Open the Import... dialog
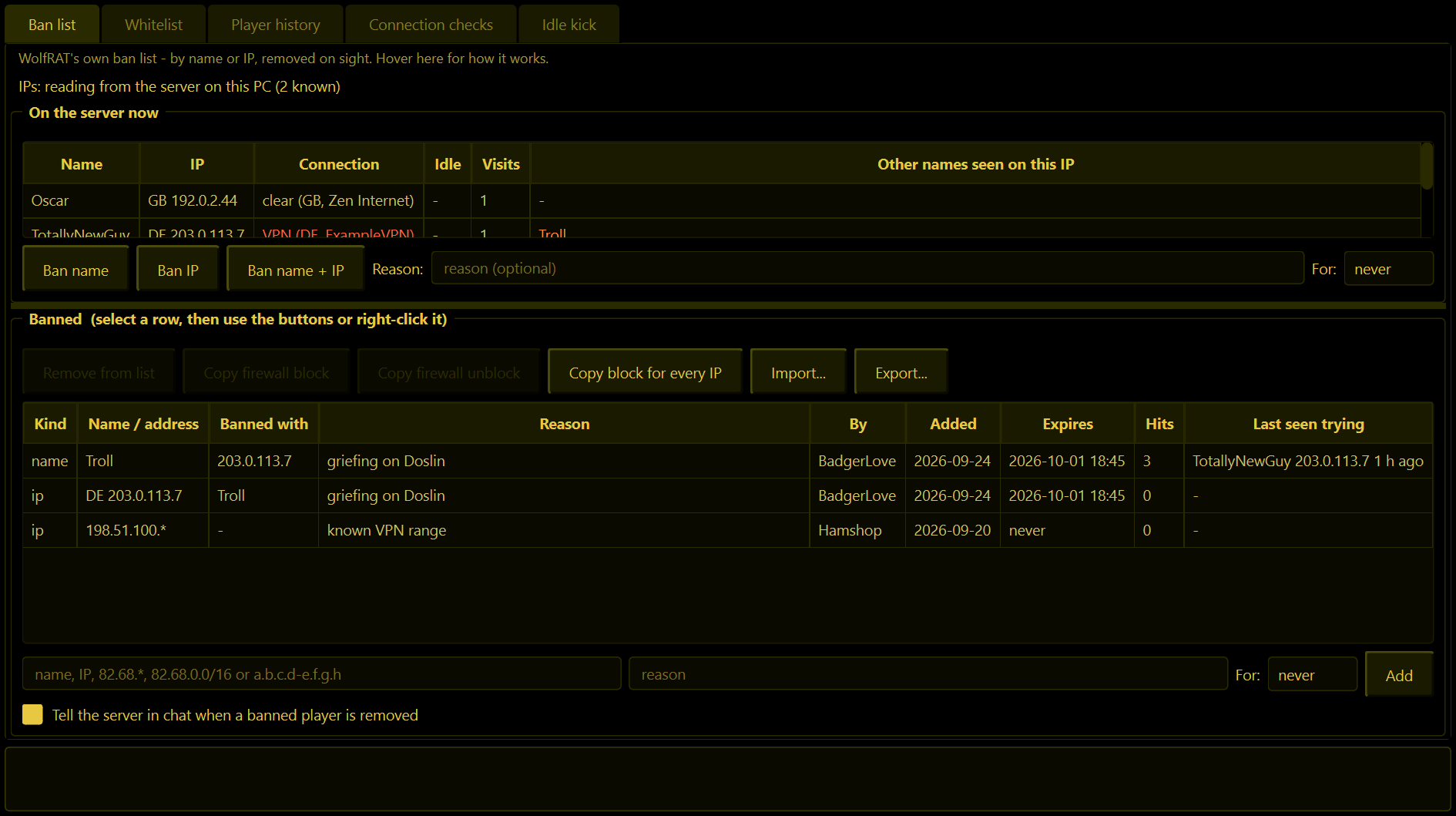1456x816 pixels. point(798,373)
